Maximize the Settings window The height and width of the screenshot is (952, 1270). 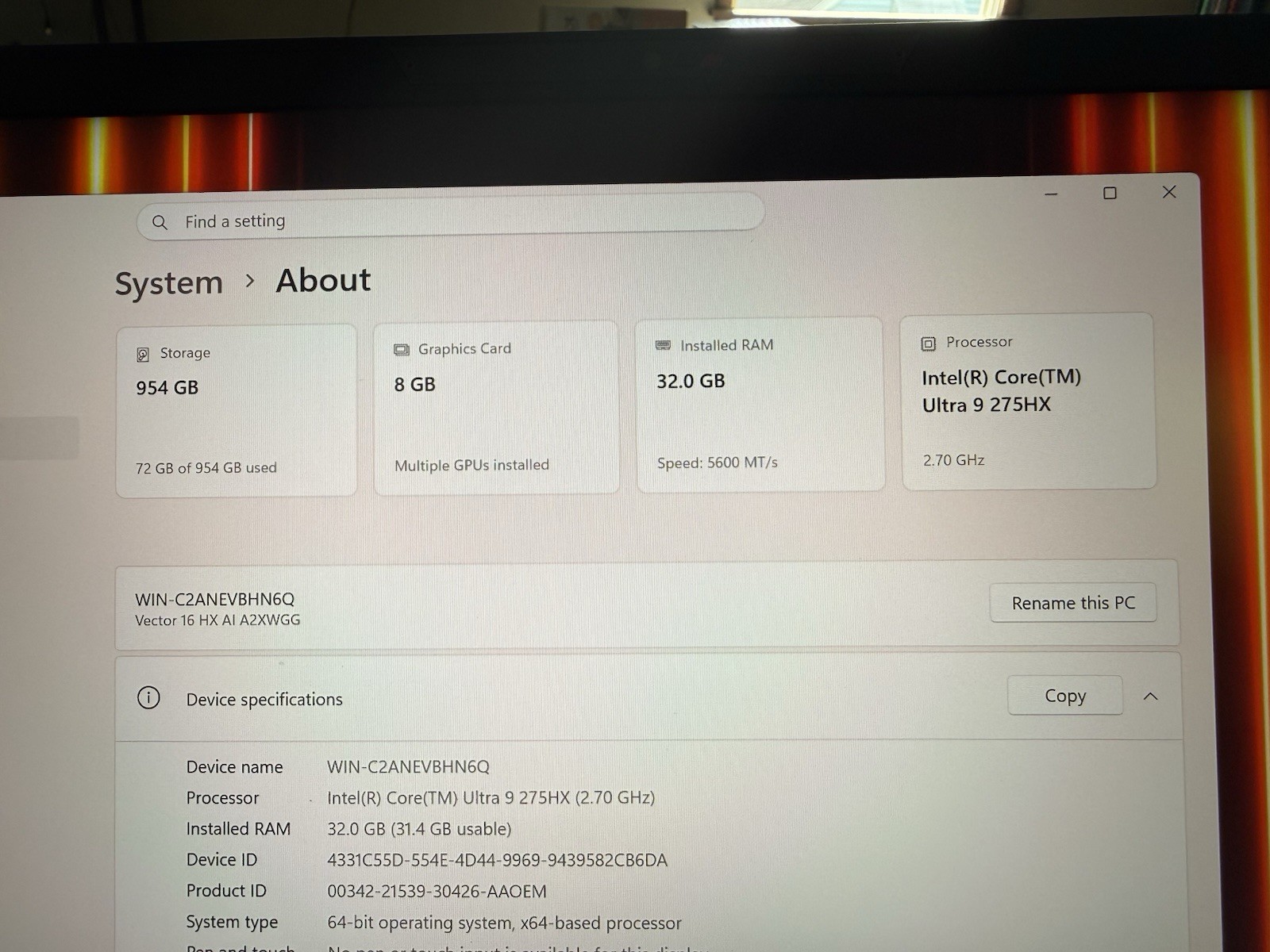click(1110, 193)
